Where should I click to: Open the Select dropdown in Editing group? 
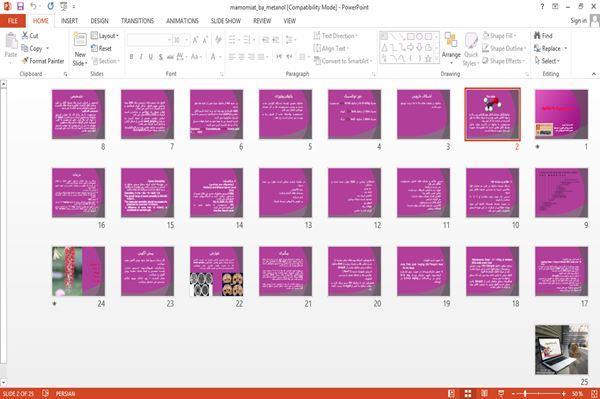coord(547,61)
